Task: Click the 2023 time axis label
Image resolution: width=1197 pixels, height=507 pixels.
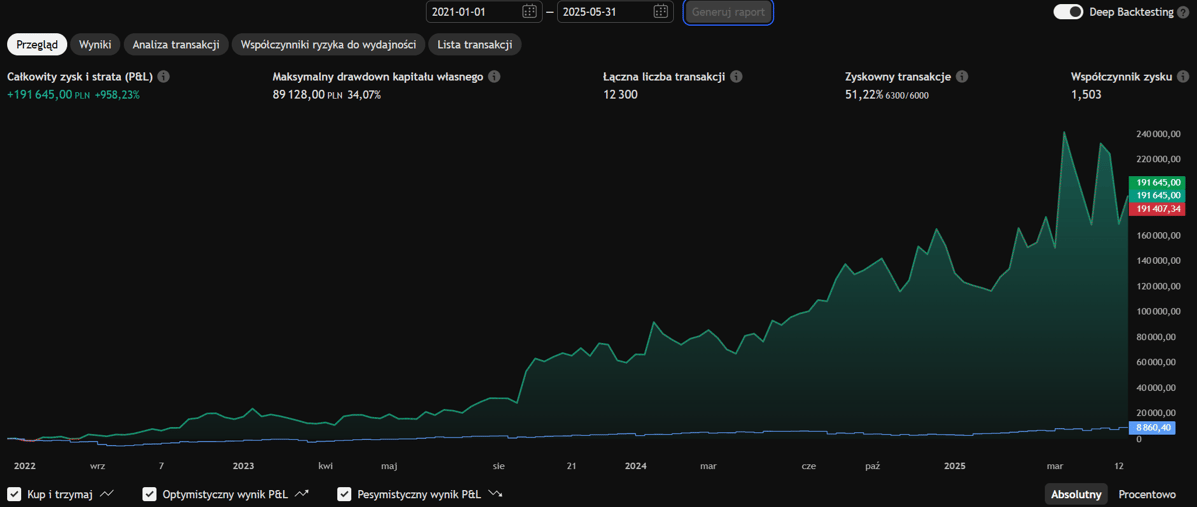Action: point(244,465)
